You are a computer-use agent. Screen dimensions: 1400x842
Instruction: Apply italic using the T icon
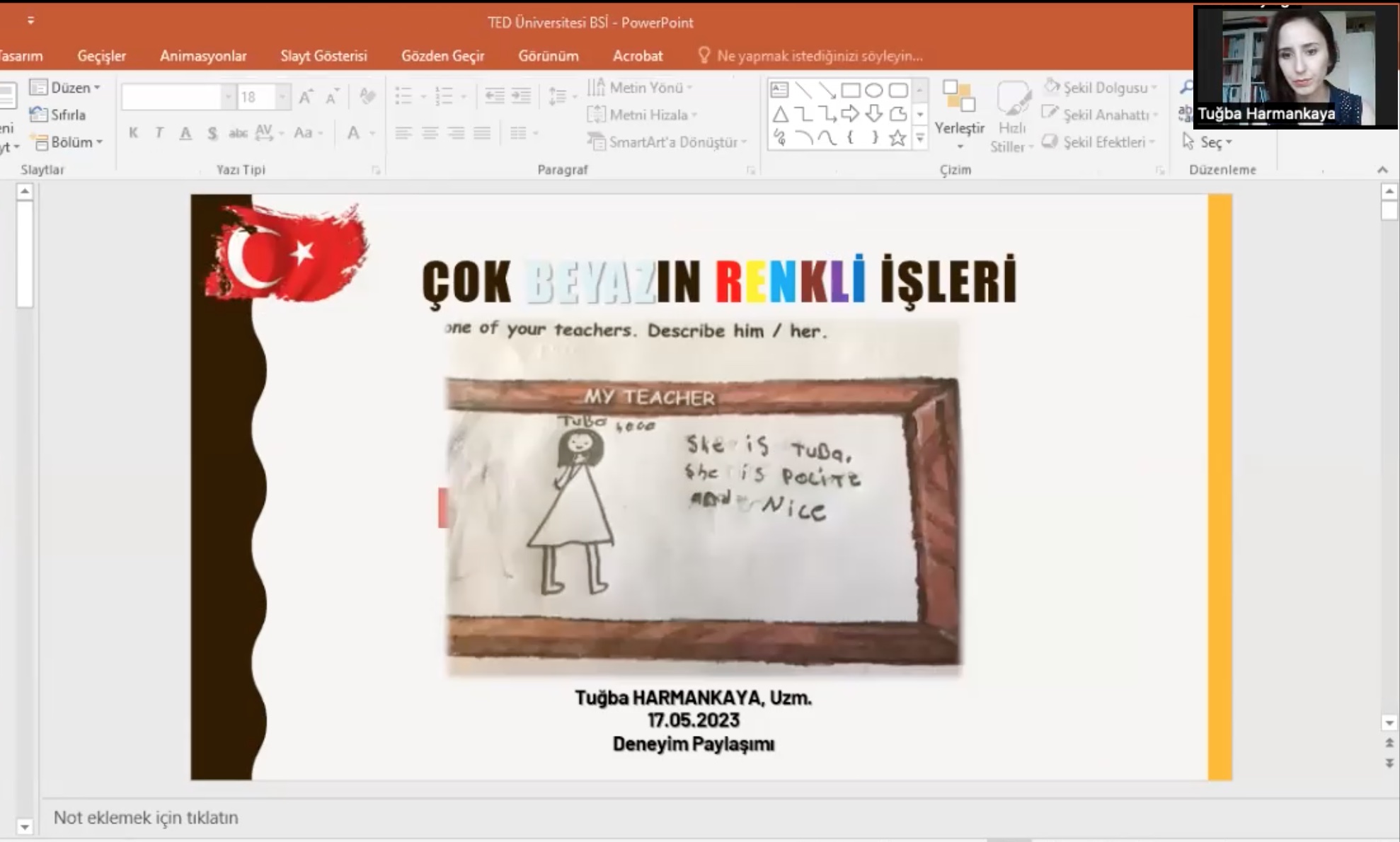(x=159, y=132)
